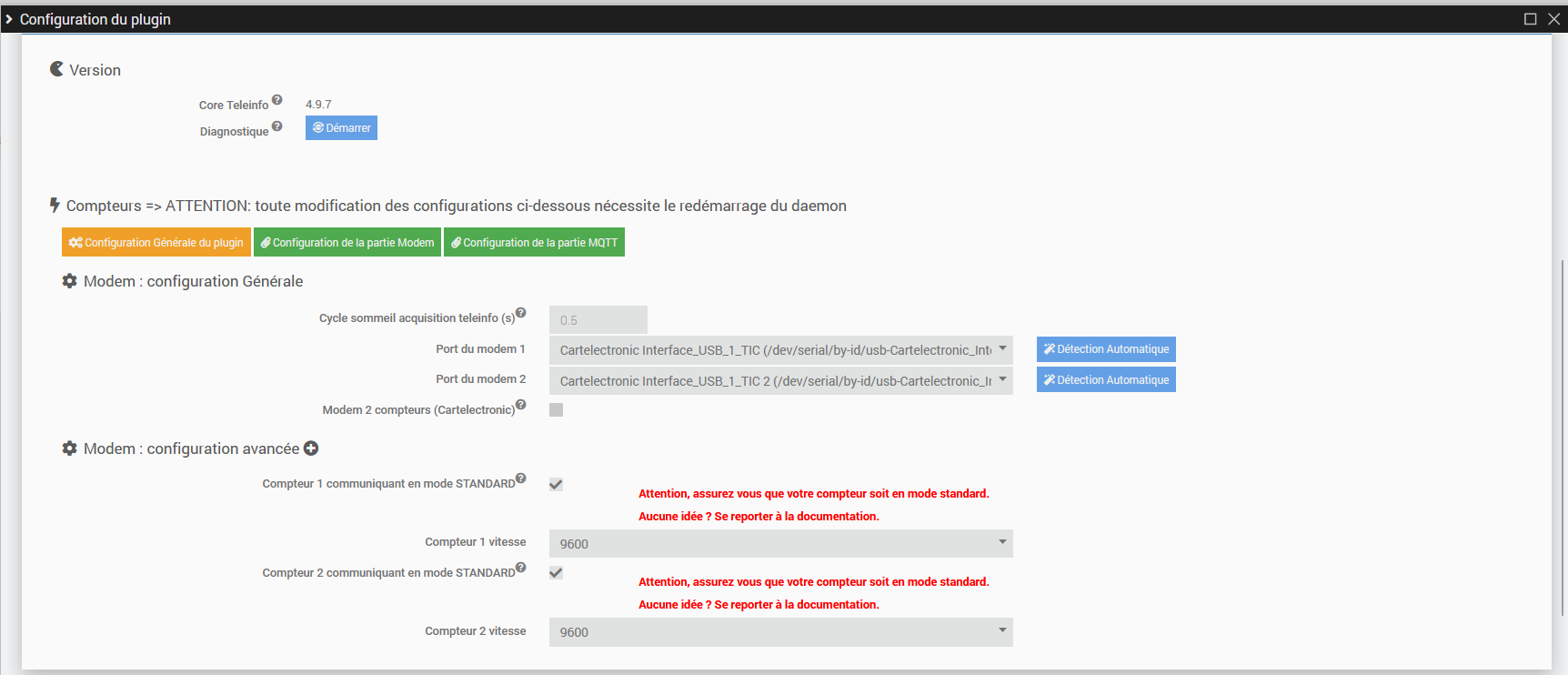This screenshot has height=675, width=1568.
Task: Click the Compteur 1 vitesse label
Action: pos(475,542)
